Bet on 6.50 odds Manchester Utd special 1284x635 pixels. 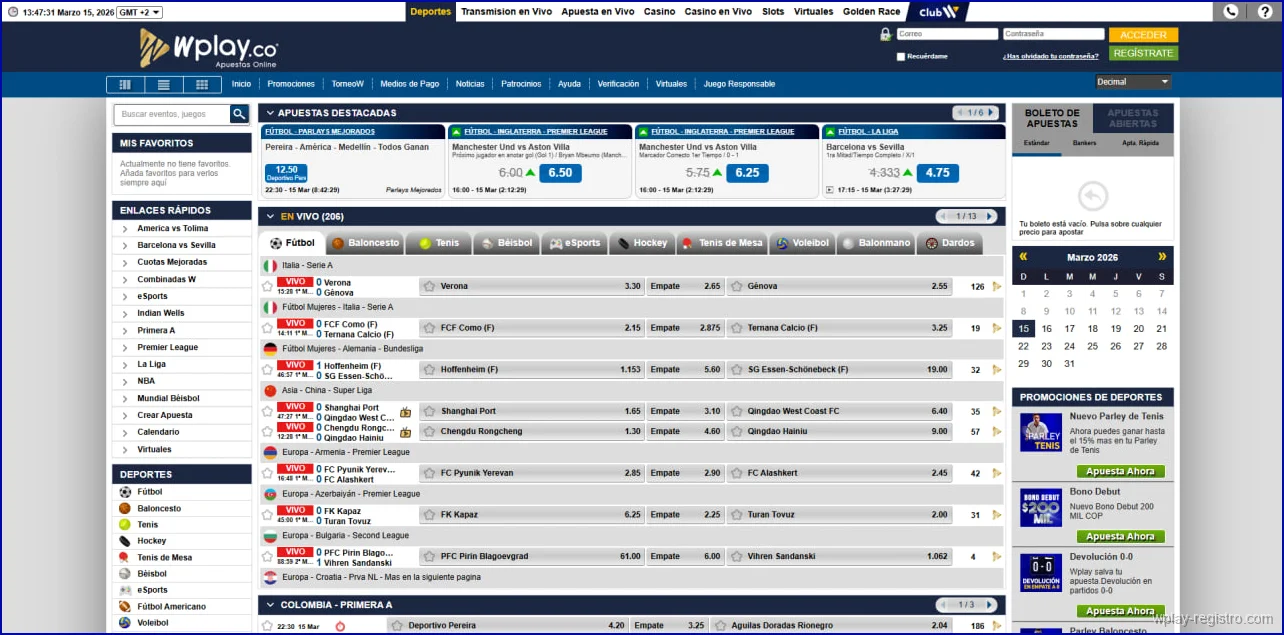pos(560,173)
